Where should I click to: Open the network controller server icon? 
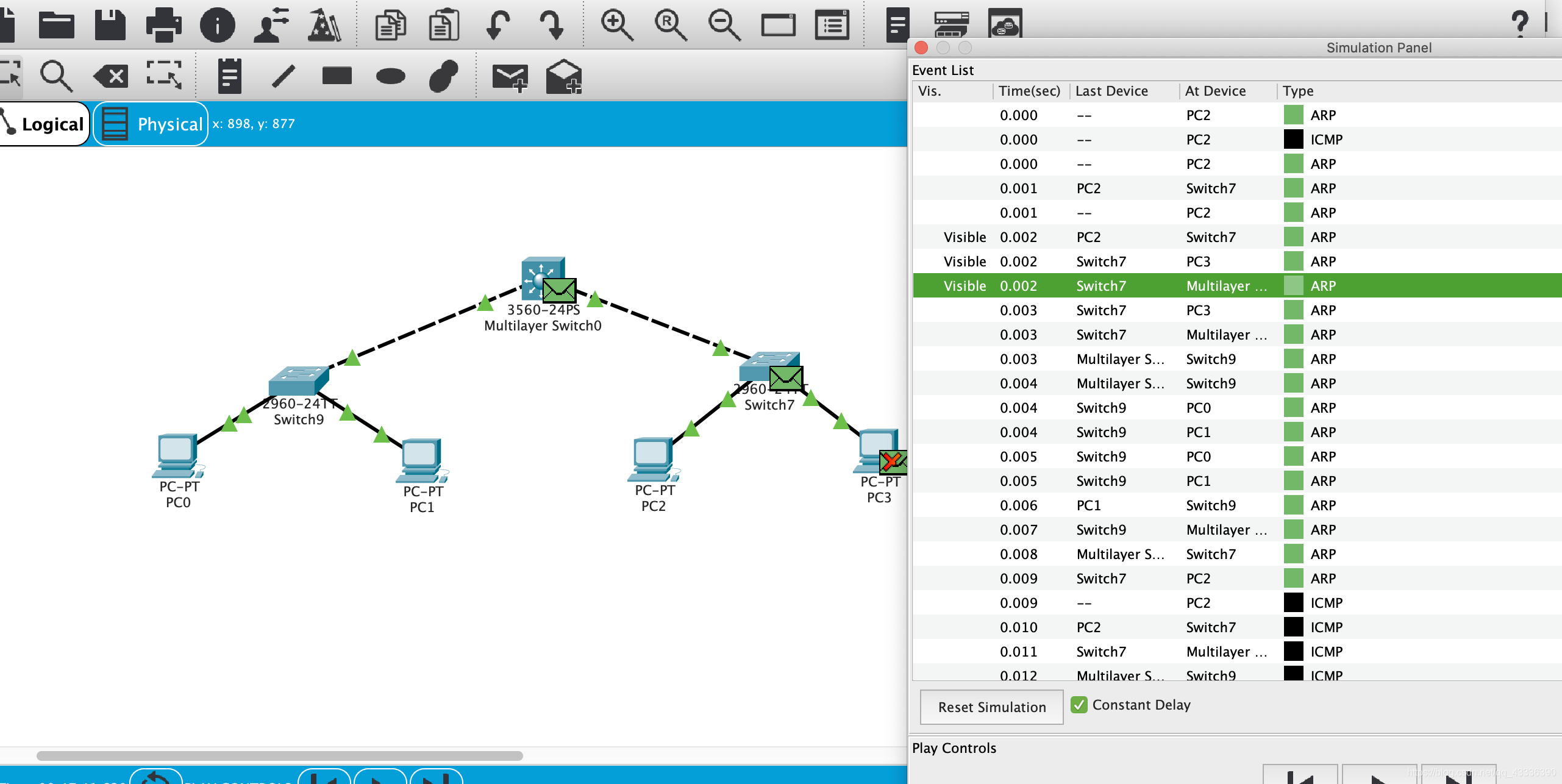[951, 24]
